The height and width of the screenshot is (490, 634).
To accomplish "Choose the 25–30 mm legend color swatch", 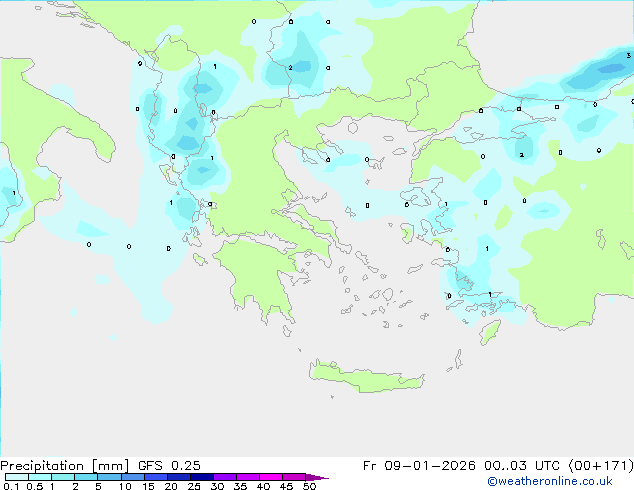I will (201, 477).
